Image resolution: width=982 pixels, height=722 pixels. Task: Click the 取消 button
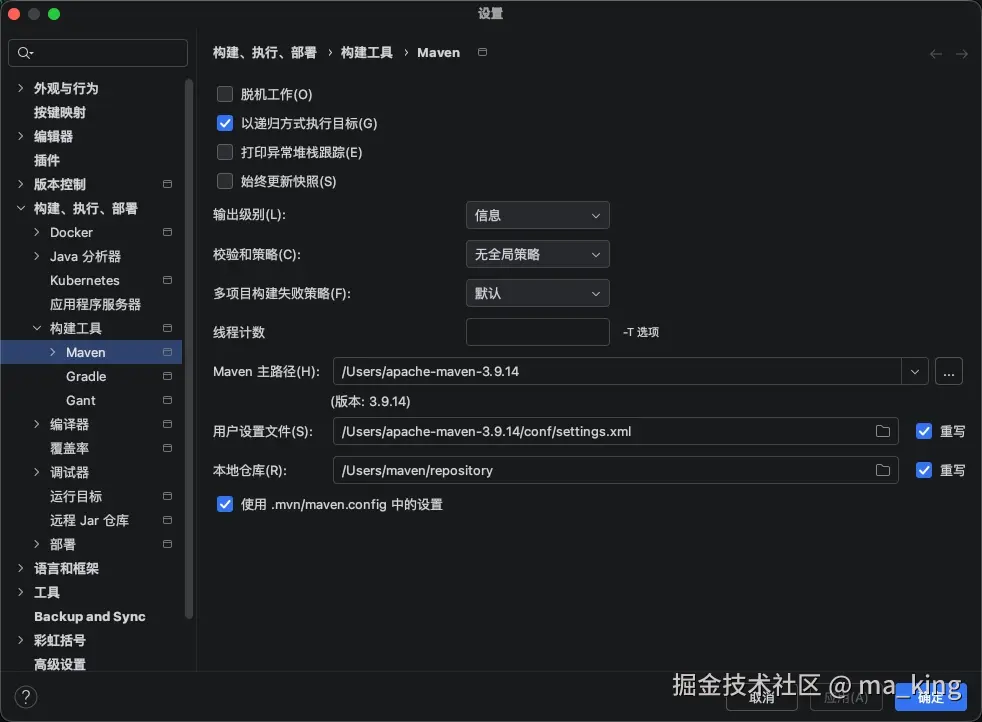click(x=762, y=698)
